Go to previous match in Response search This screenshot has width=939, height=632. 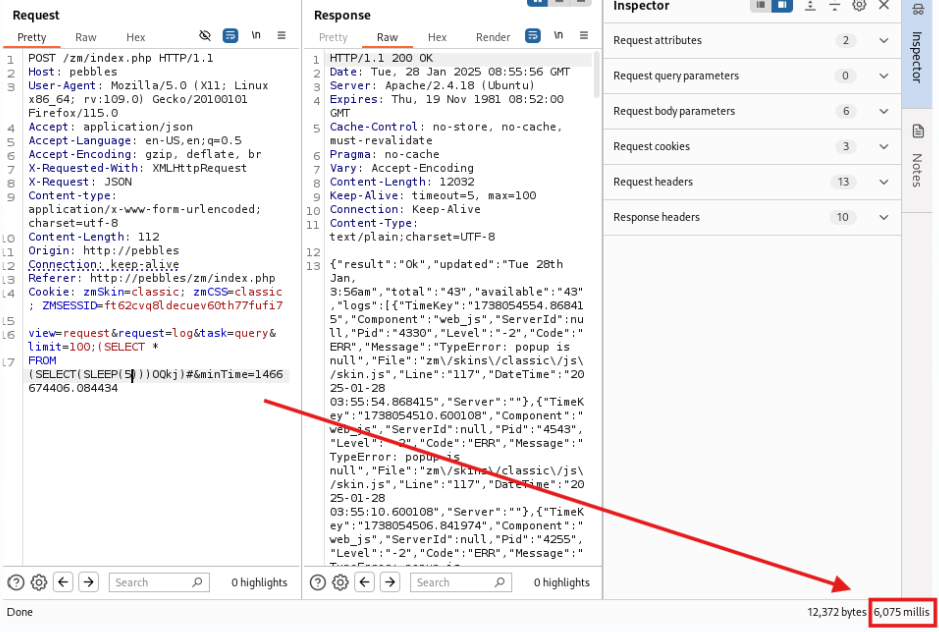tap(365, 582)
